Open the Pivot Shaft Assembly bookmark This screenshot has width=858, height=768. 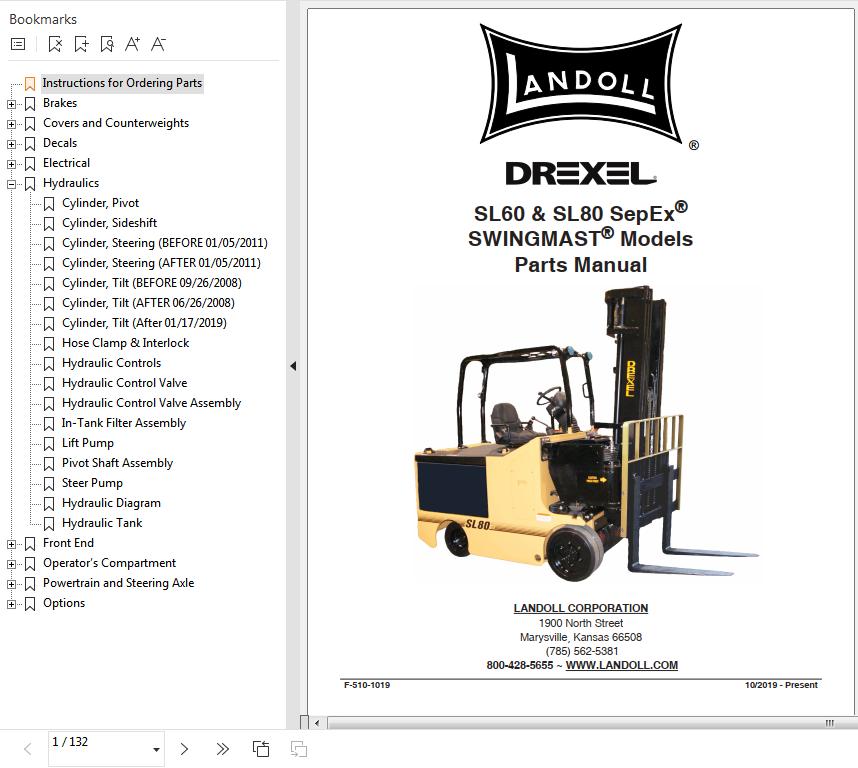118,463
